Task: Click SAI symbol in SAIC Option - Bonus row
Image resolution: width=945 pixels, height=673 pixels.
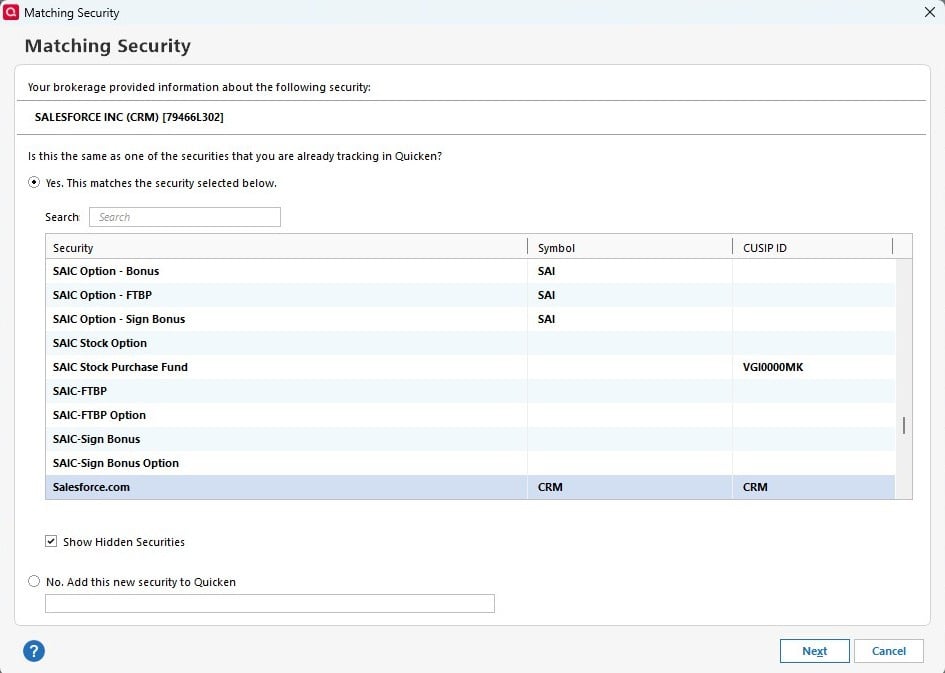Action: (x=547, y=271)
